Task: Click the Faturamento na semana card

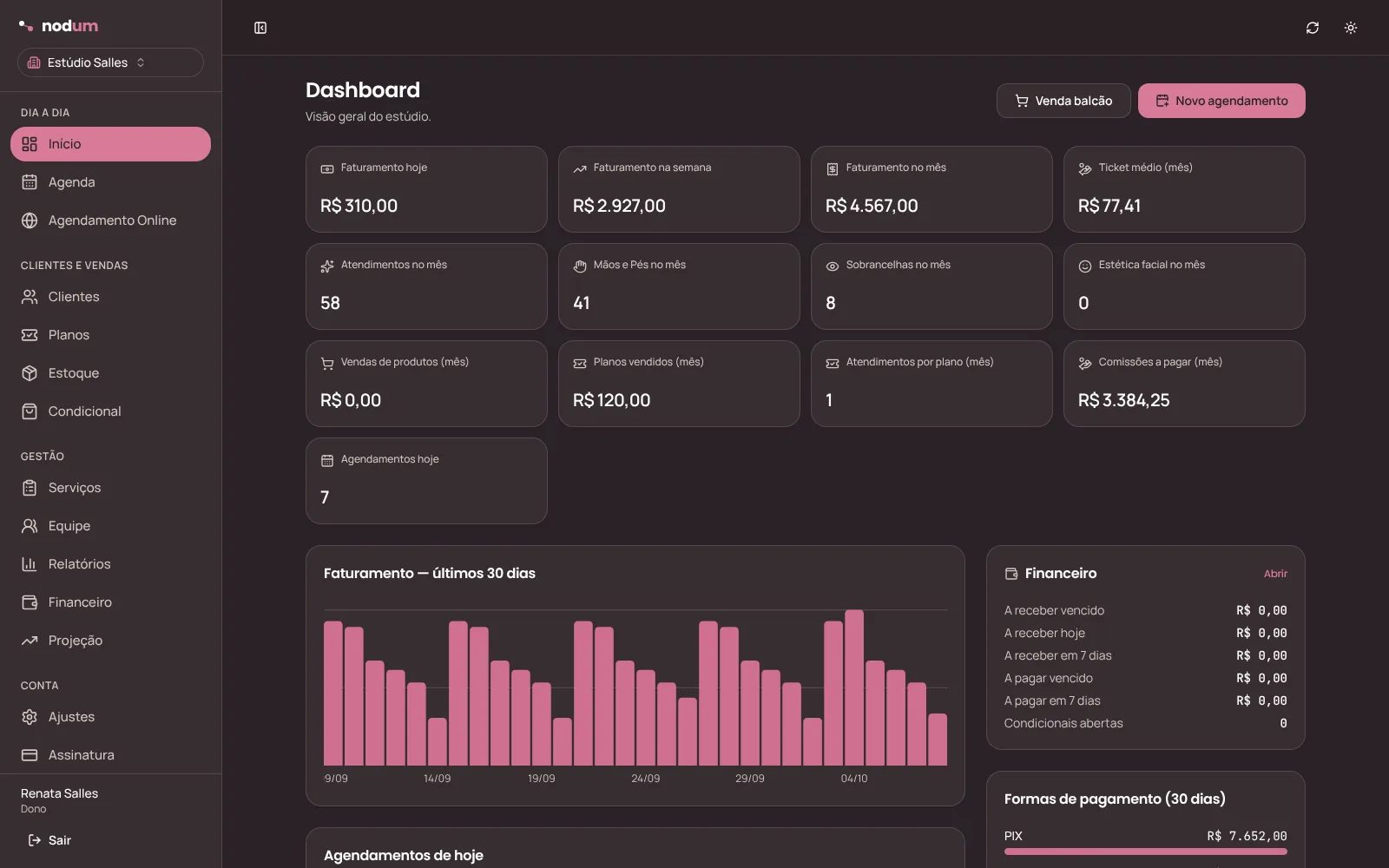Action: tap(679, 189)
